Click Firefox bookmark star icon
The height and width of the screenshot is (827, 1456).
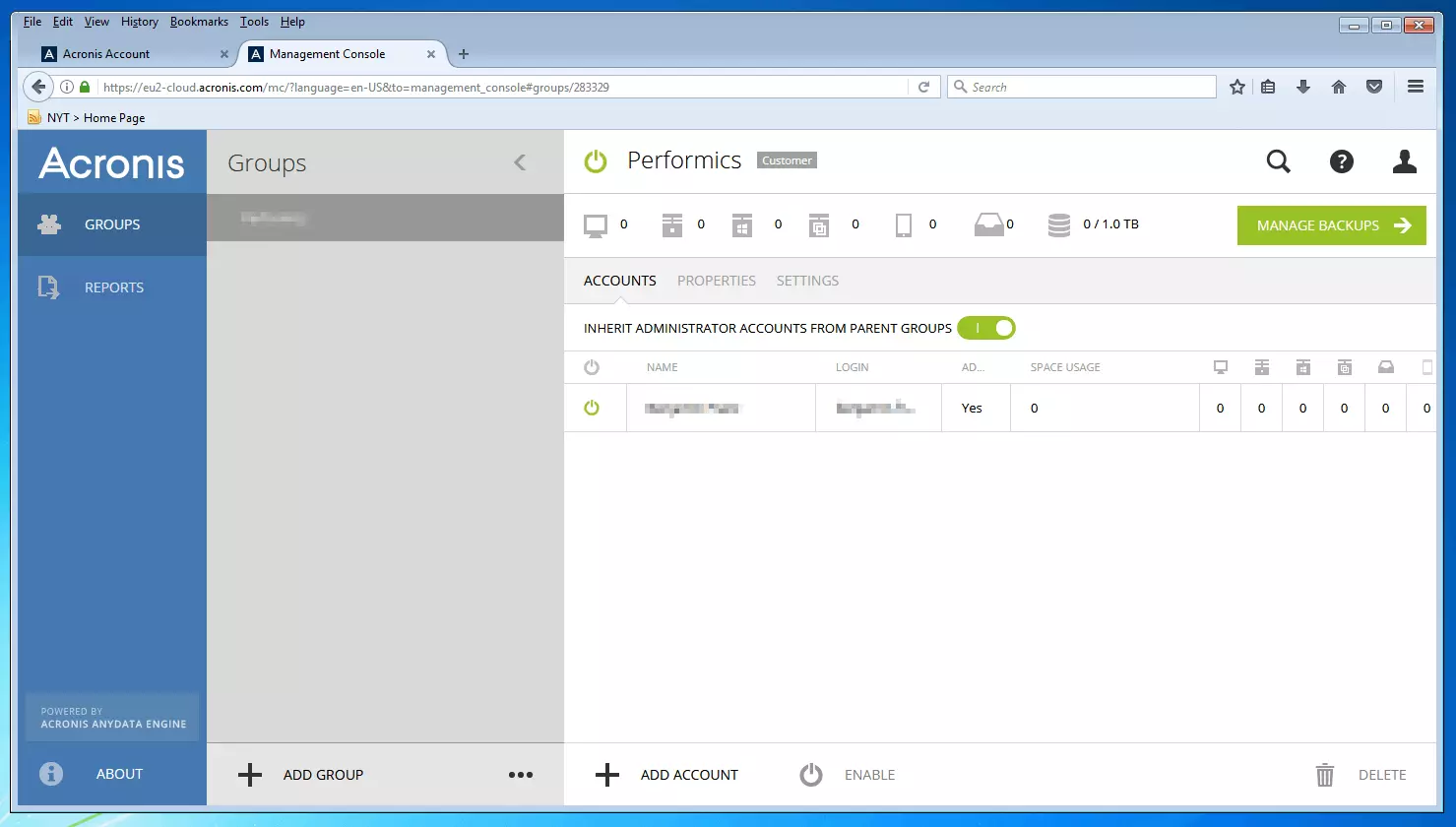1237,87
